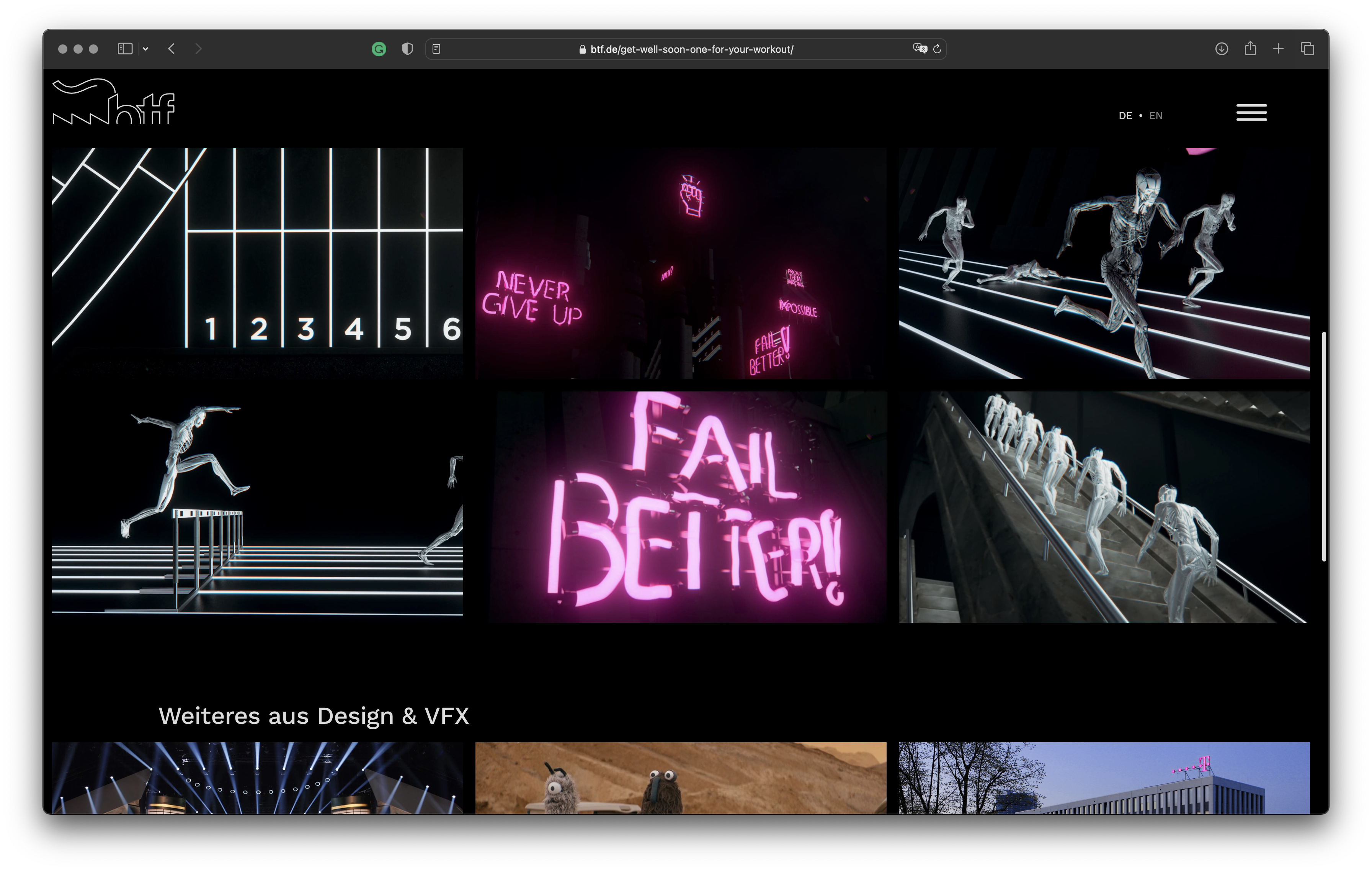Reload the page with the refresh icon

tap(937, 49)
